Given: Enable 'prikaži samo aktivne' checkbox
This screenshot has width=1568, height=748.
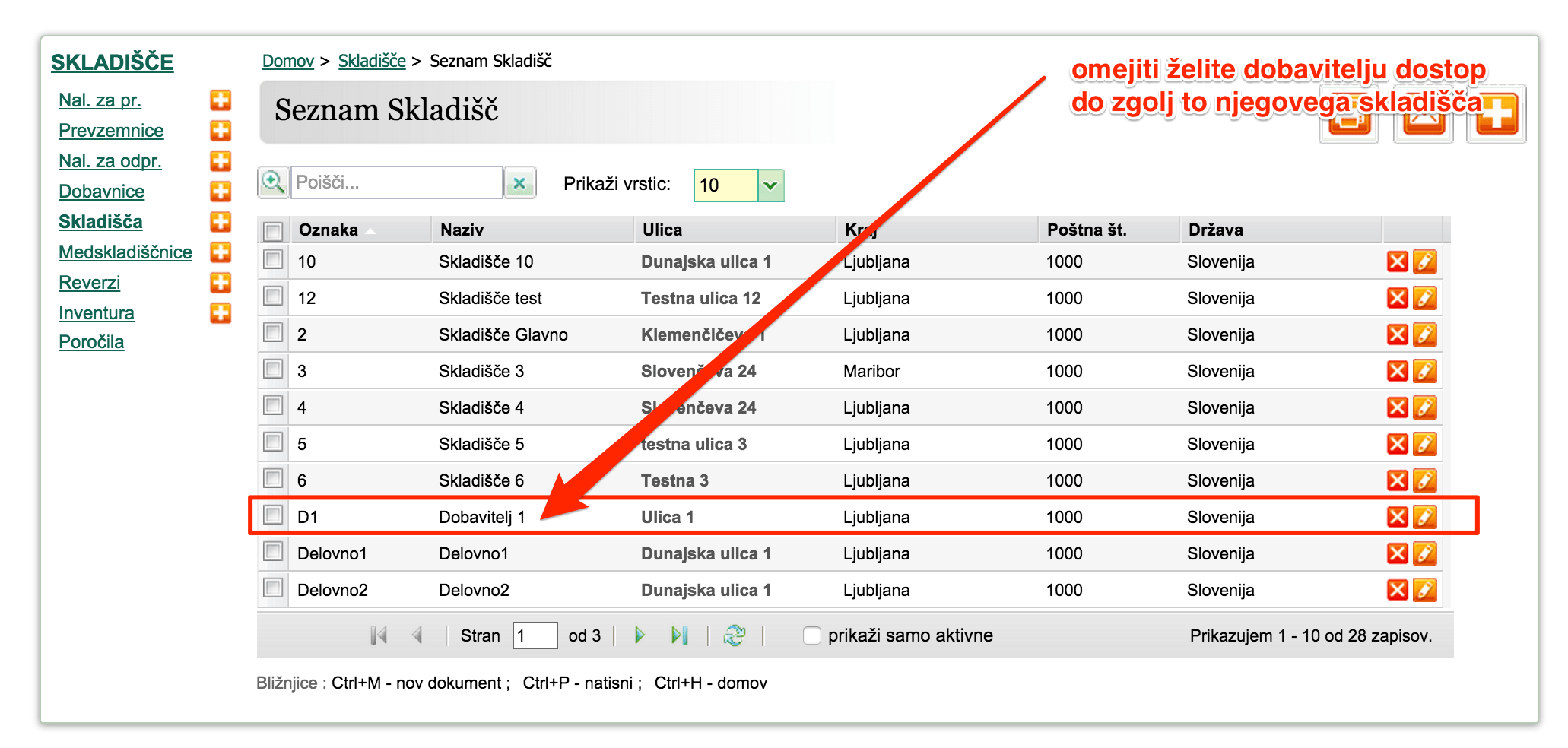Looking at the screenshot, I should click(x=812, y=635).
